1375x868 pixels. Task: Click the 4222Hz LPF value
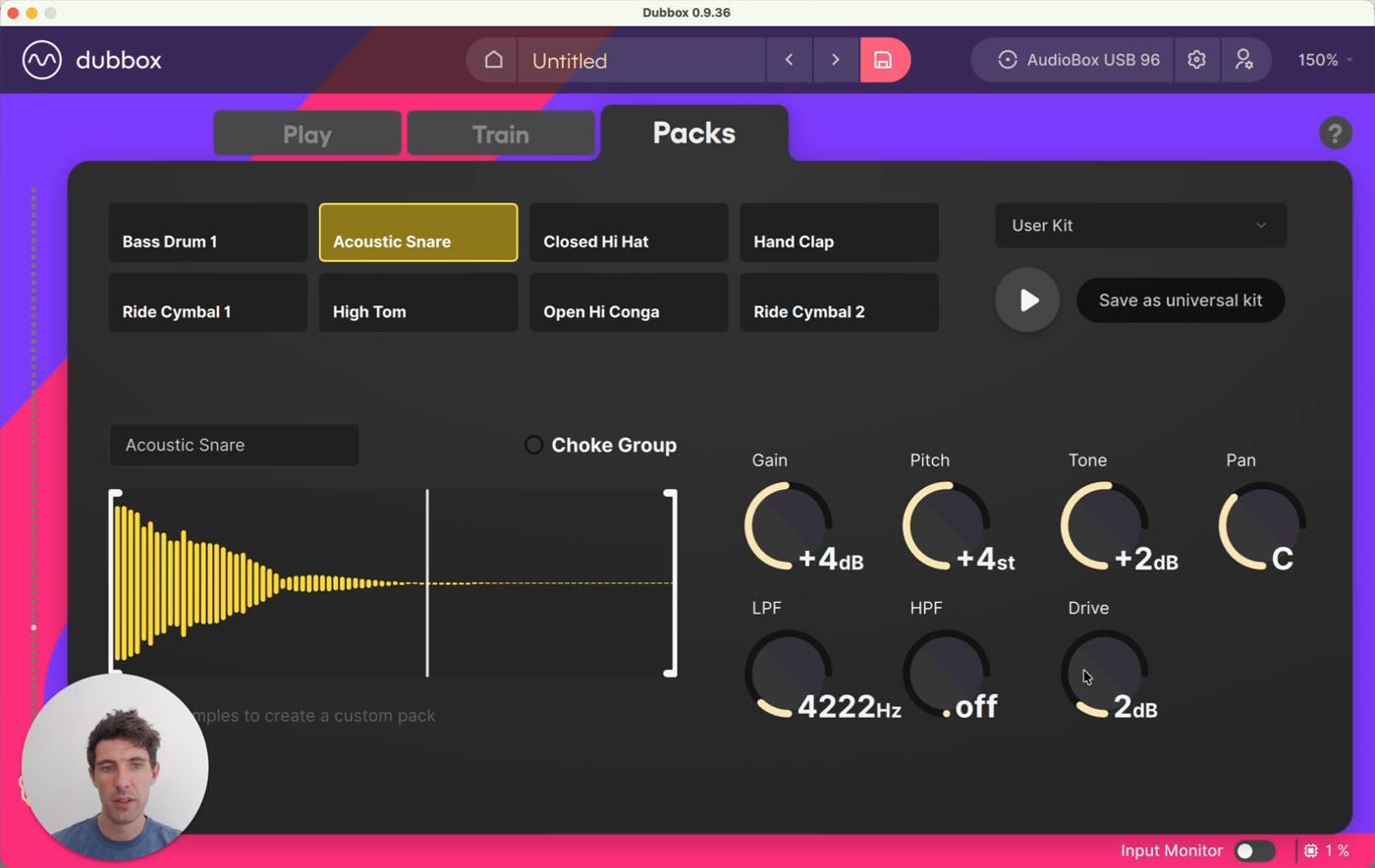point(849,707)
